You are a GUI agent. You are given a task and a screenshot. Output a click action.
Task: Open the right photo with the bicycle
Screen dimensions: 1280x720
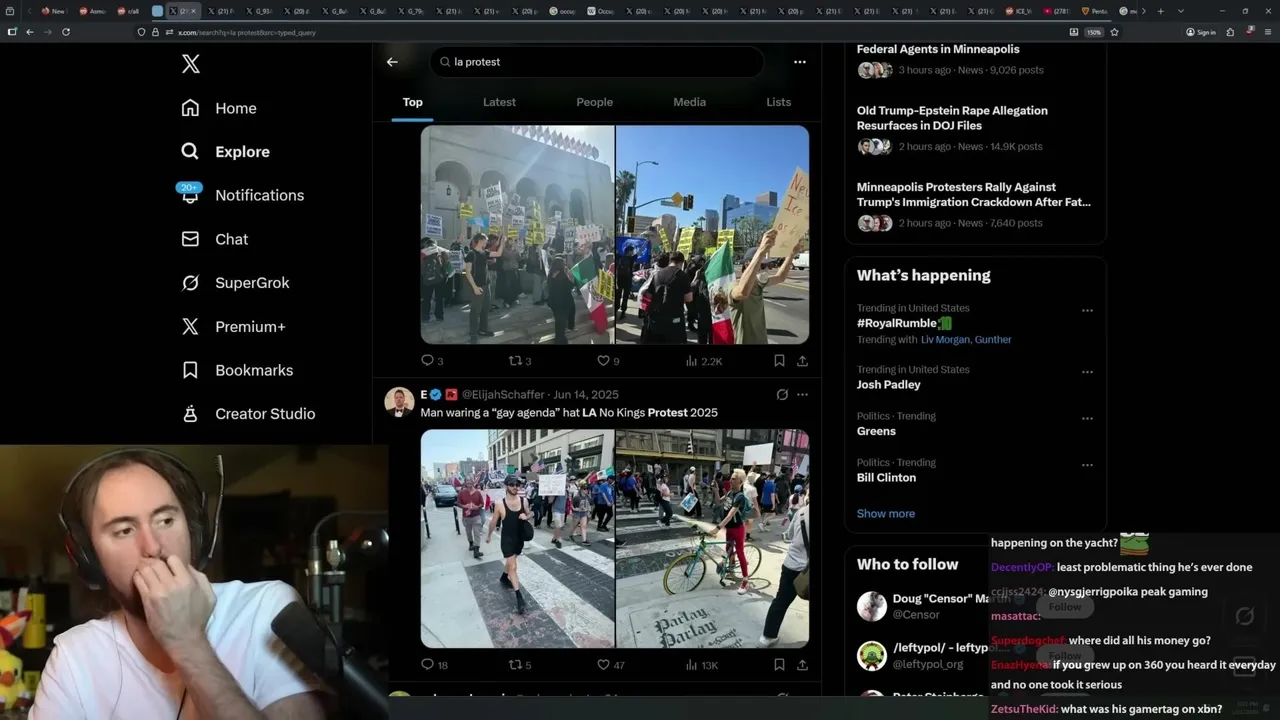[713, 539]
